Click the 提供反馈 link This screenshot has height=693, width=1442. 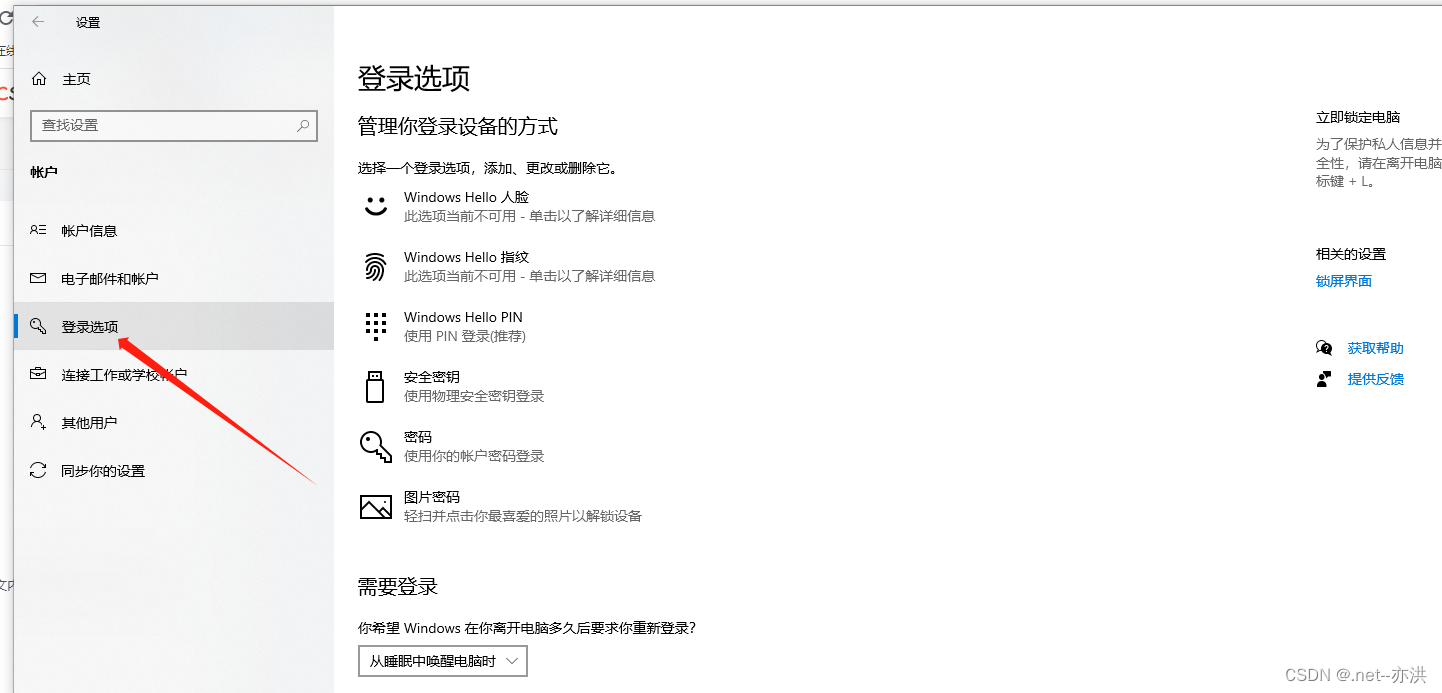pyautogui.click(x=1375, y=379)
